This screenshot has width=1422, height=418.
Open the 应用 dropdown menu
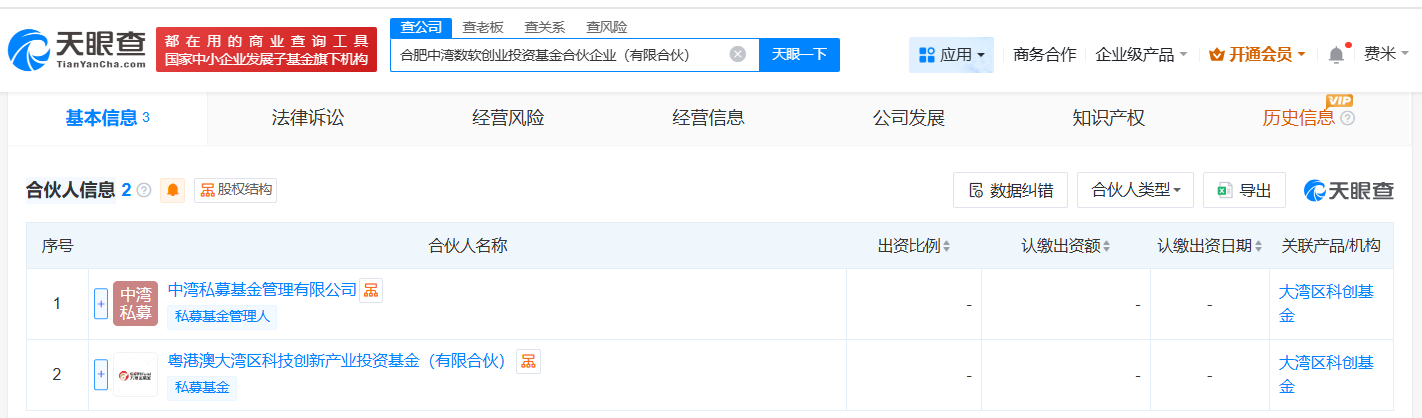tap(951, 55)
